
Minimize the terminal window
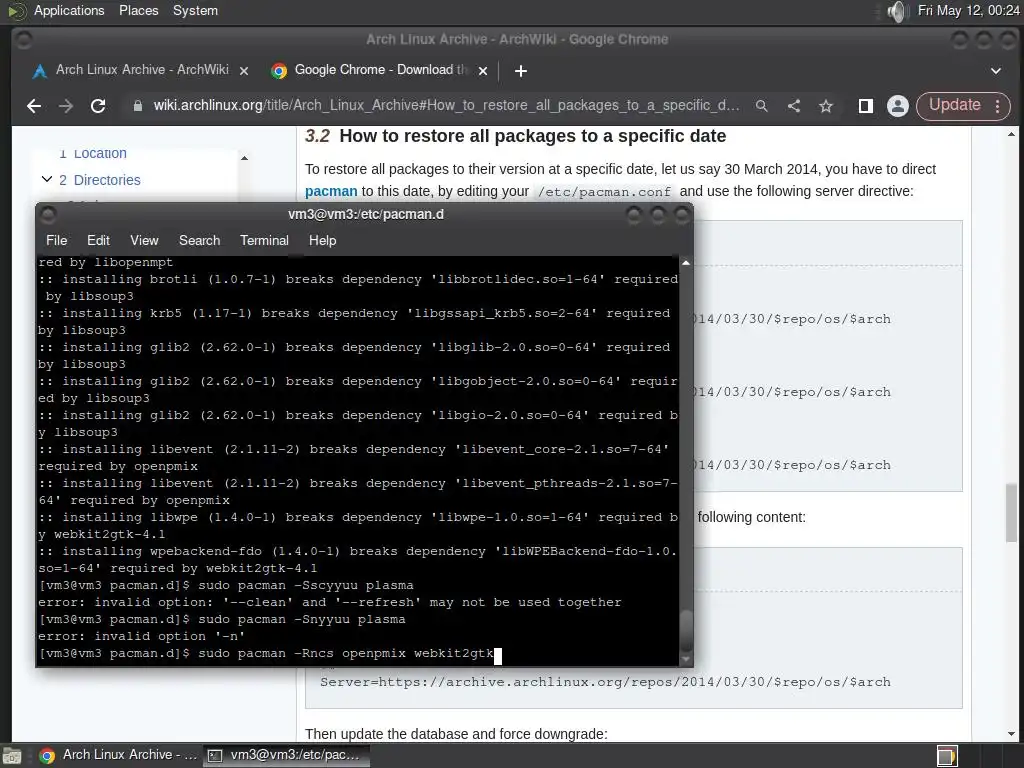tap(633, 214)
